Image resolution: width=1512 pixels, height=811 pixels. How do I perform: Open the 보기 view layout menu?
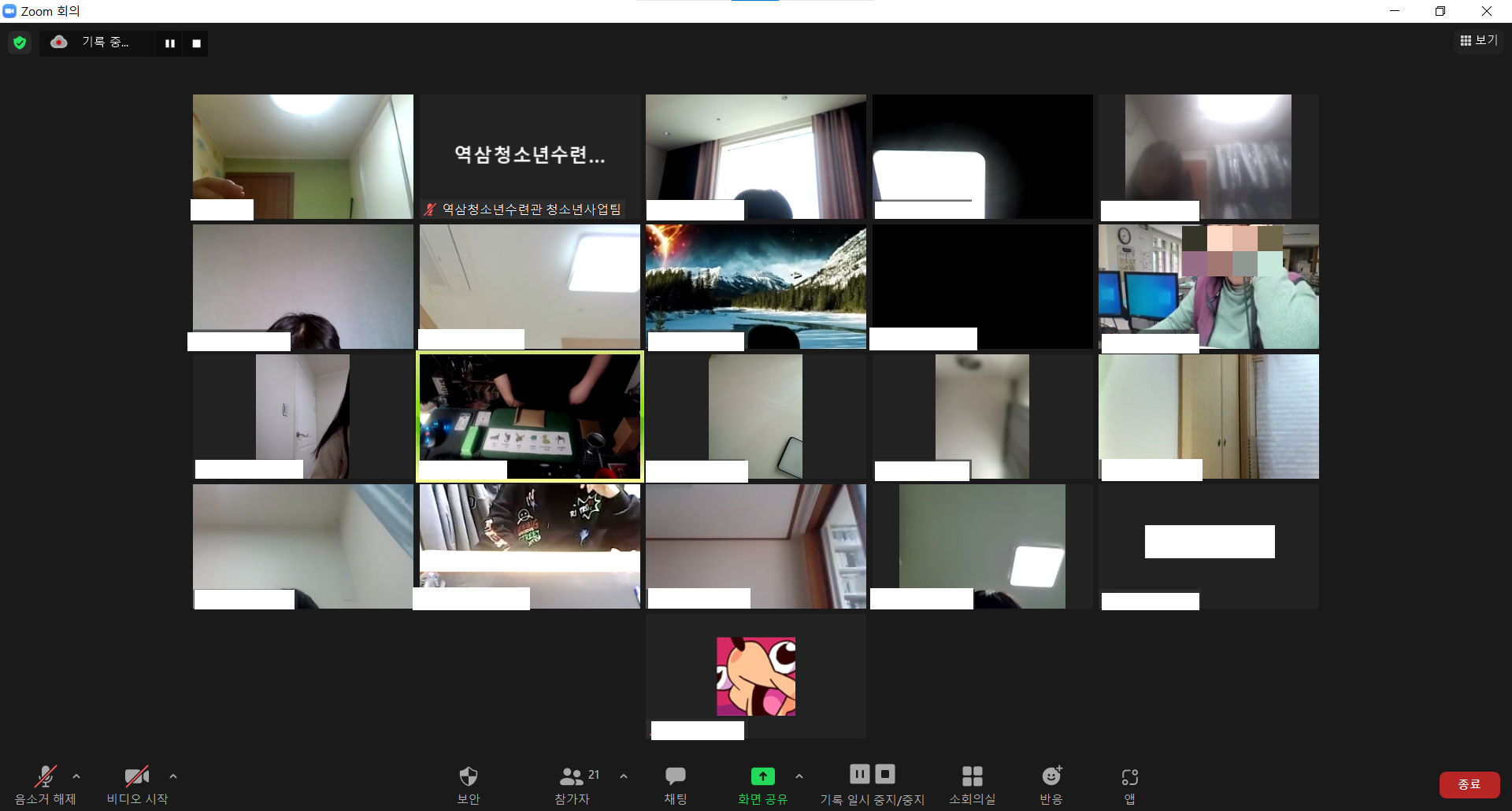[x=1478, y=40]
